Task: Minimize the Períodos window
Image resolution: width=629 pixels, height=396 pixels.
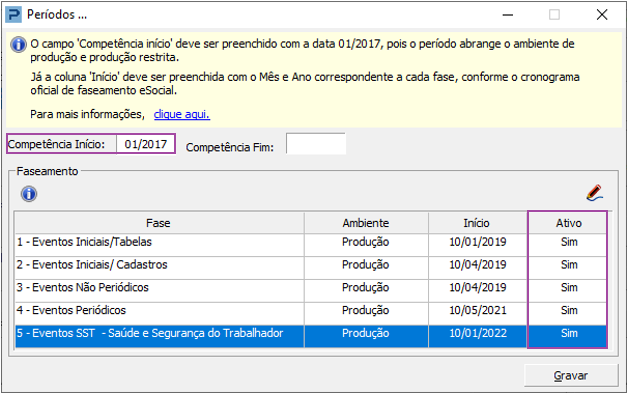Action: 508,15
